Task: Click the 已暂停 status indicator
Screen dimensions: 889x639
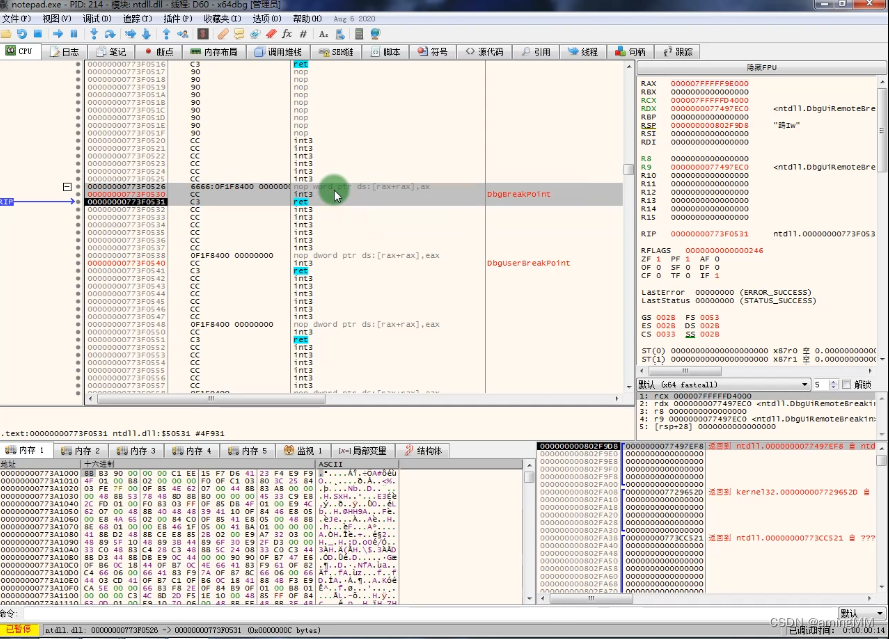Action: click(19, 629)
